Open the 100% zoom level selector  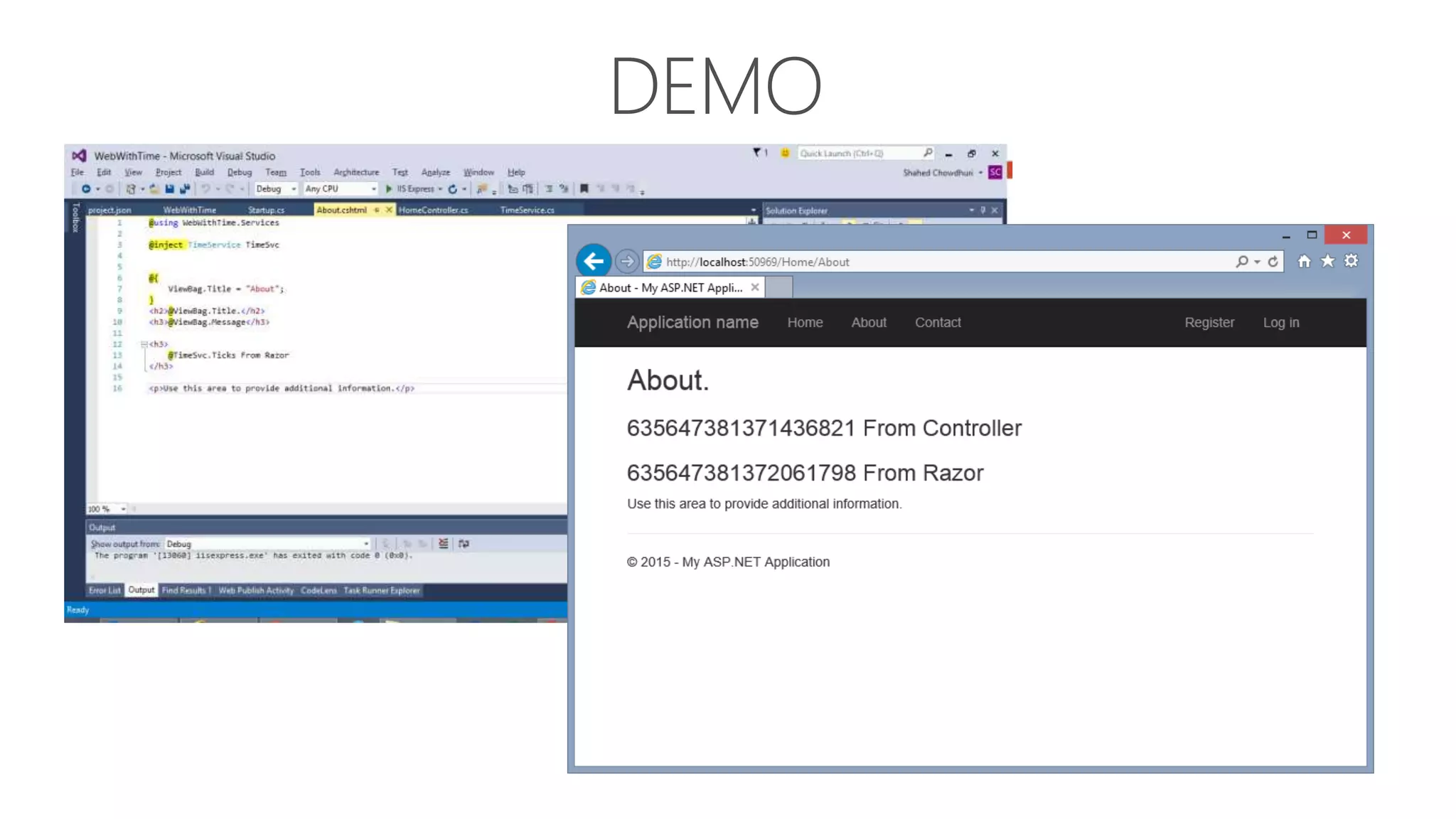(x=122, y=509)
